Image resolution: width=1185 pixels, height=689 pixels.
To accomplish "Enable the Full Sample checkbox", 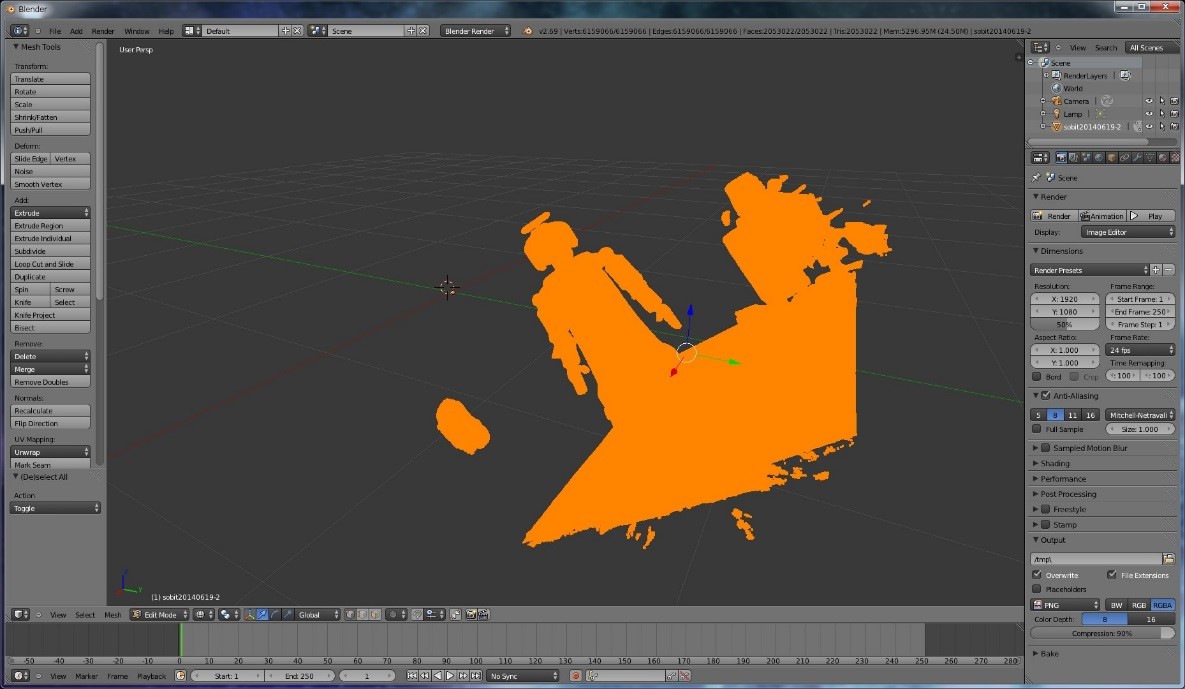I will pos(1037,429).
